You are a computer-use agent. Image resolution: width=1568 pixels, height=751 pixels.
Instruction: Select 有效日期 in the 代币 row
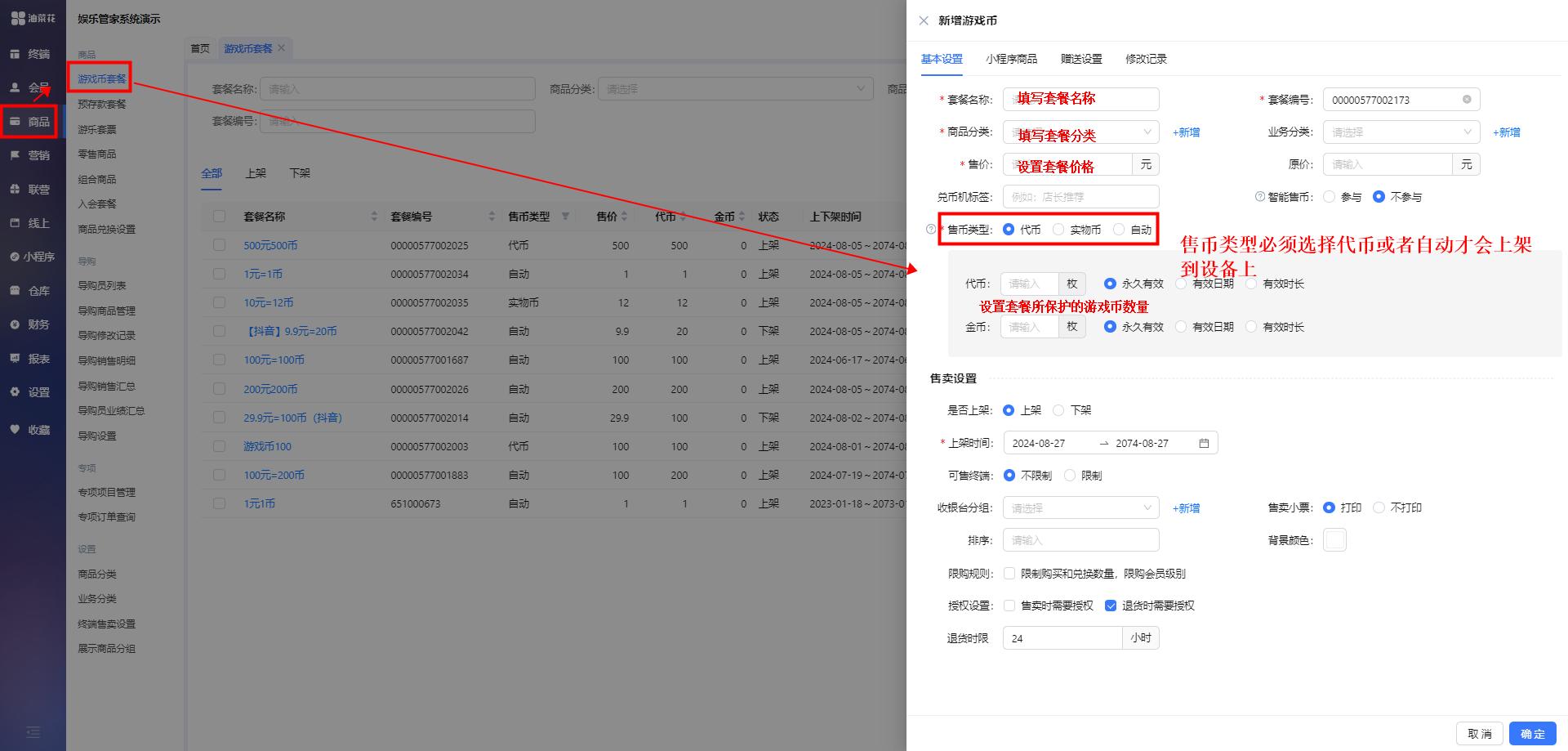[1181, 284]
